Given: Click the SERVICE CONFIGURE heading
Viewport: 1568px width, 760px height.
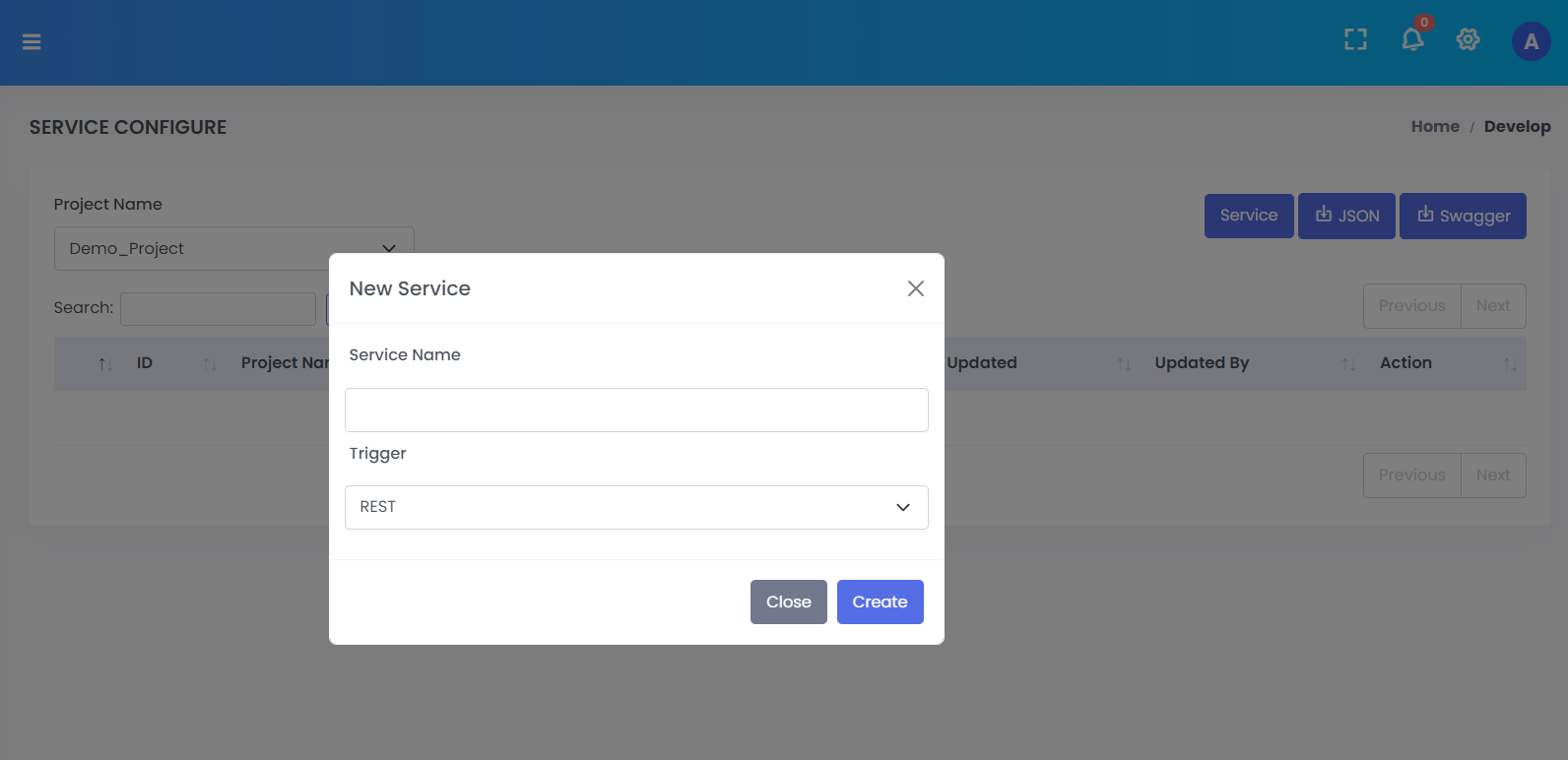Looking at the screenshot, I should [x=128, y=127].
